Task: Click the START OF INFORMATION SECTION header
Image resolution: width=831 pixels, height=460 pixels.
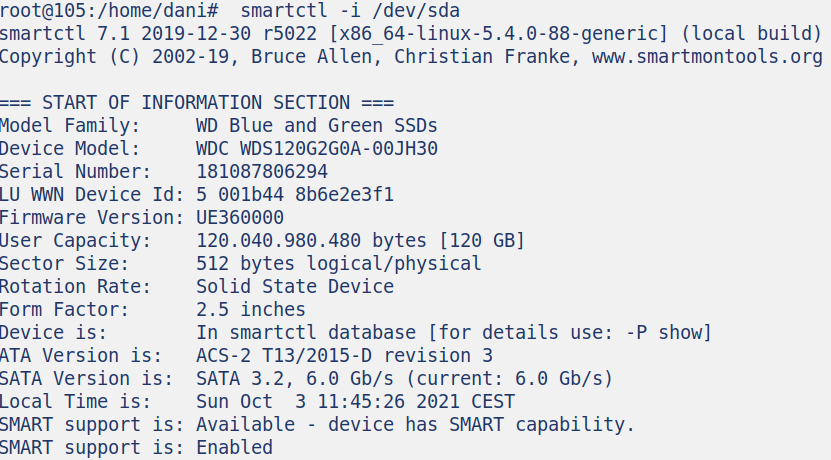Action: (197, 103)
